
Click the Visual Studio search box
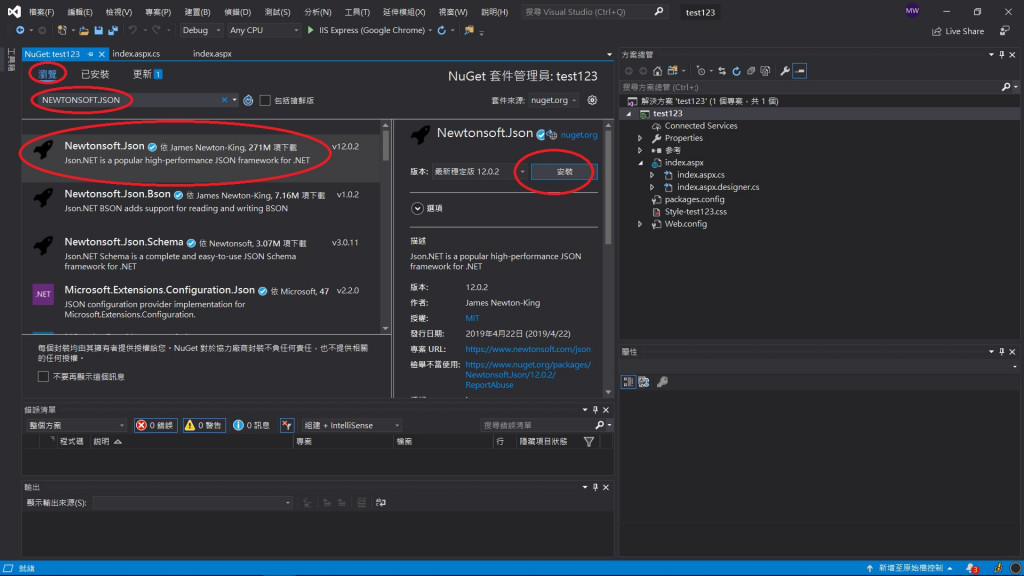coord(593,12)
